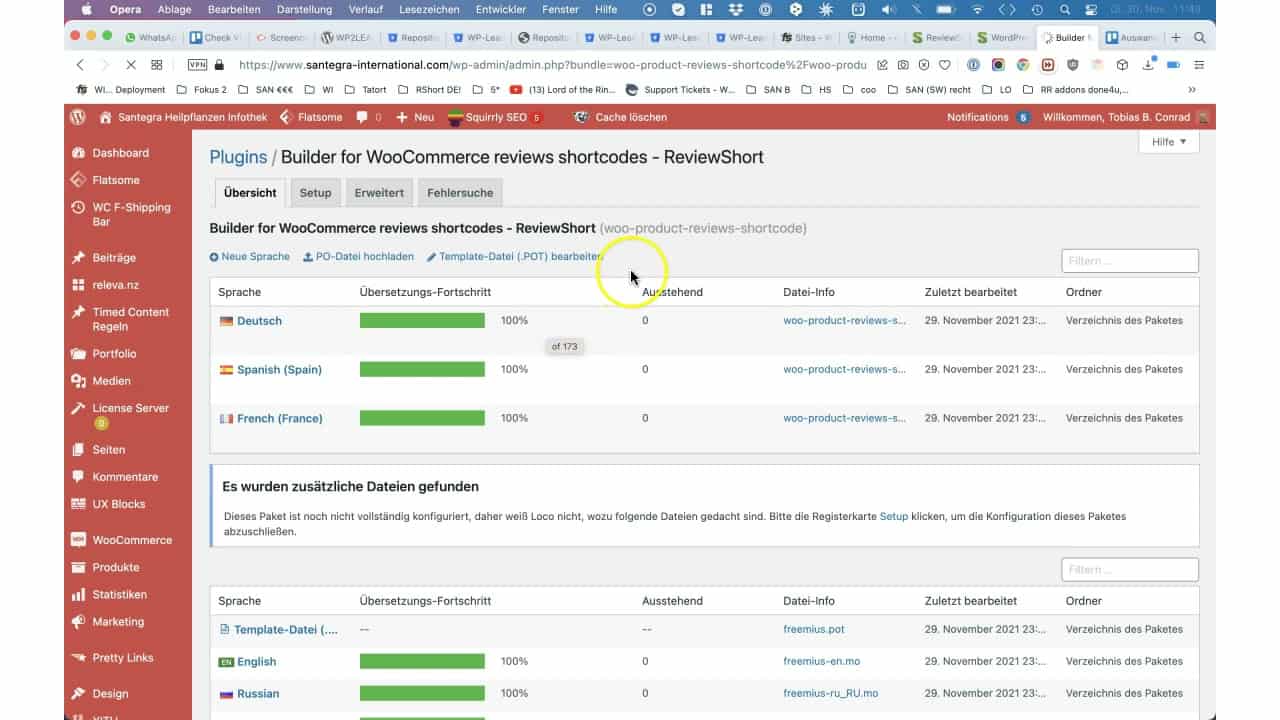
Task: Click Neue Sprache link
Action: click(250, 257)
